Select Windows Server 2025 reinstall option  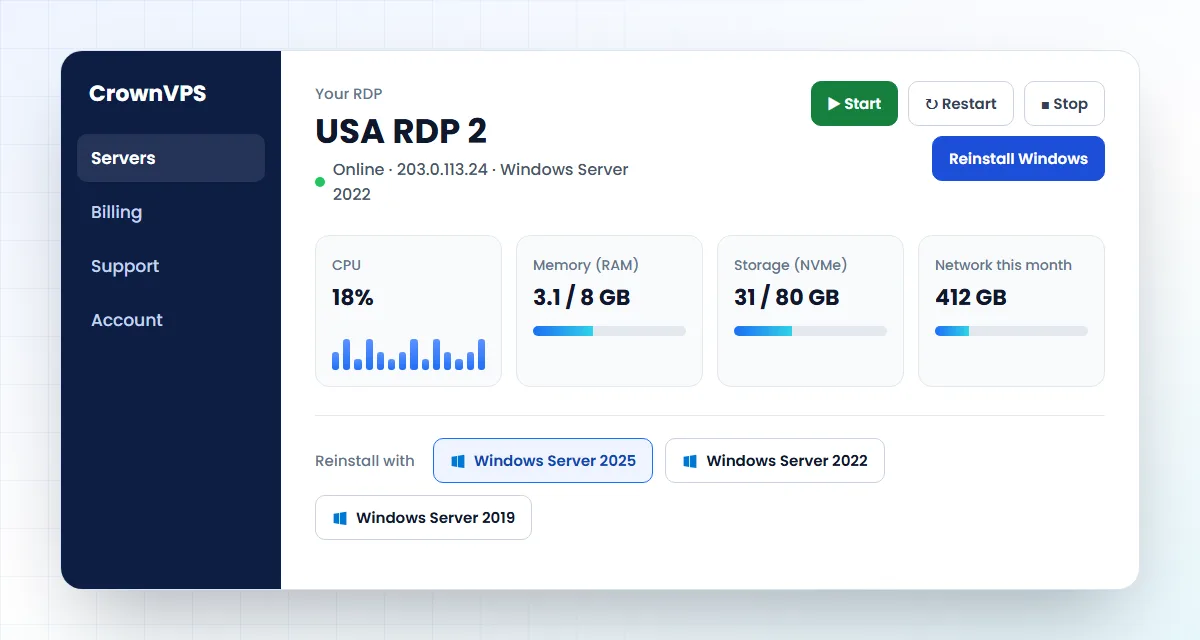[x=543, y=460]
